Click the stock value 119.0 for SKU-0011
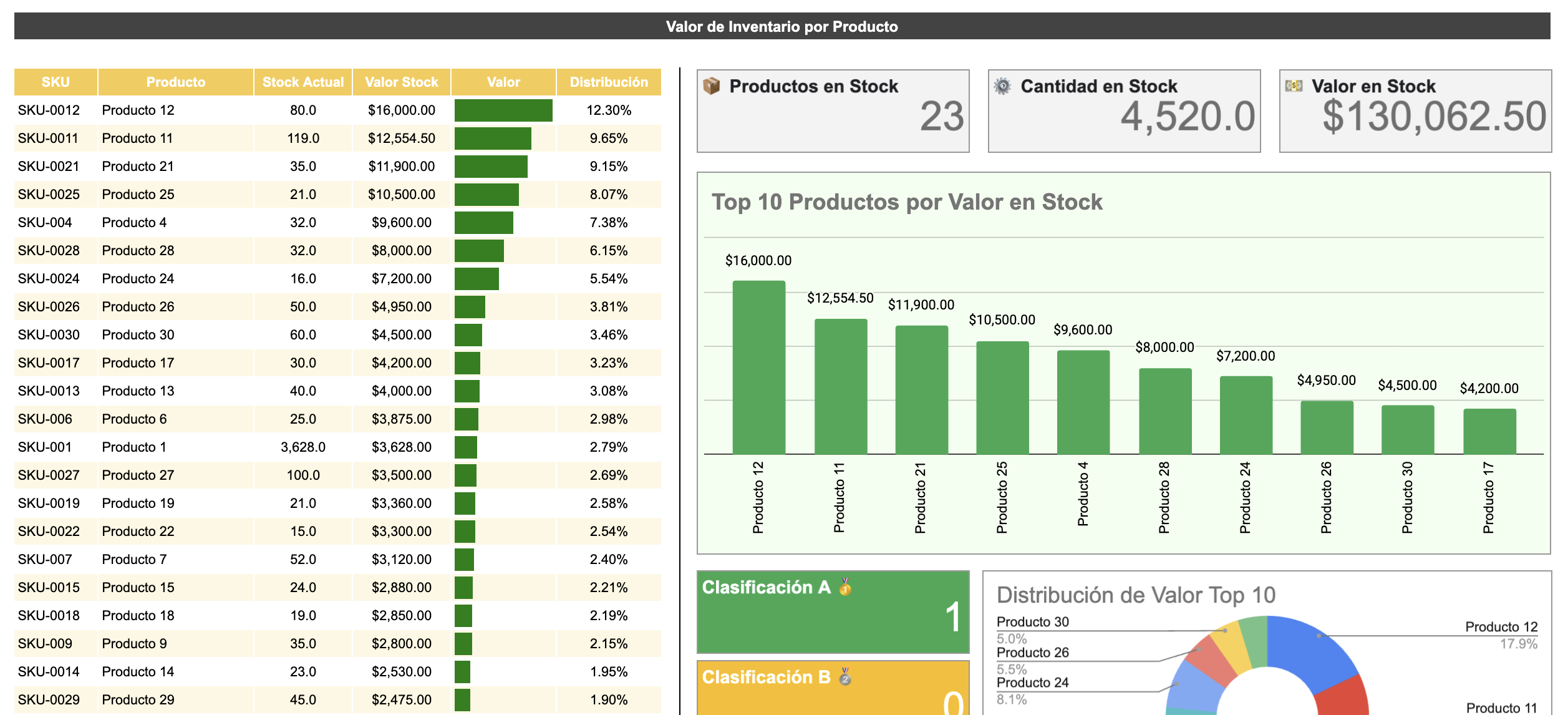 [x=303, y=138]
